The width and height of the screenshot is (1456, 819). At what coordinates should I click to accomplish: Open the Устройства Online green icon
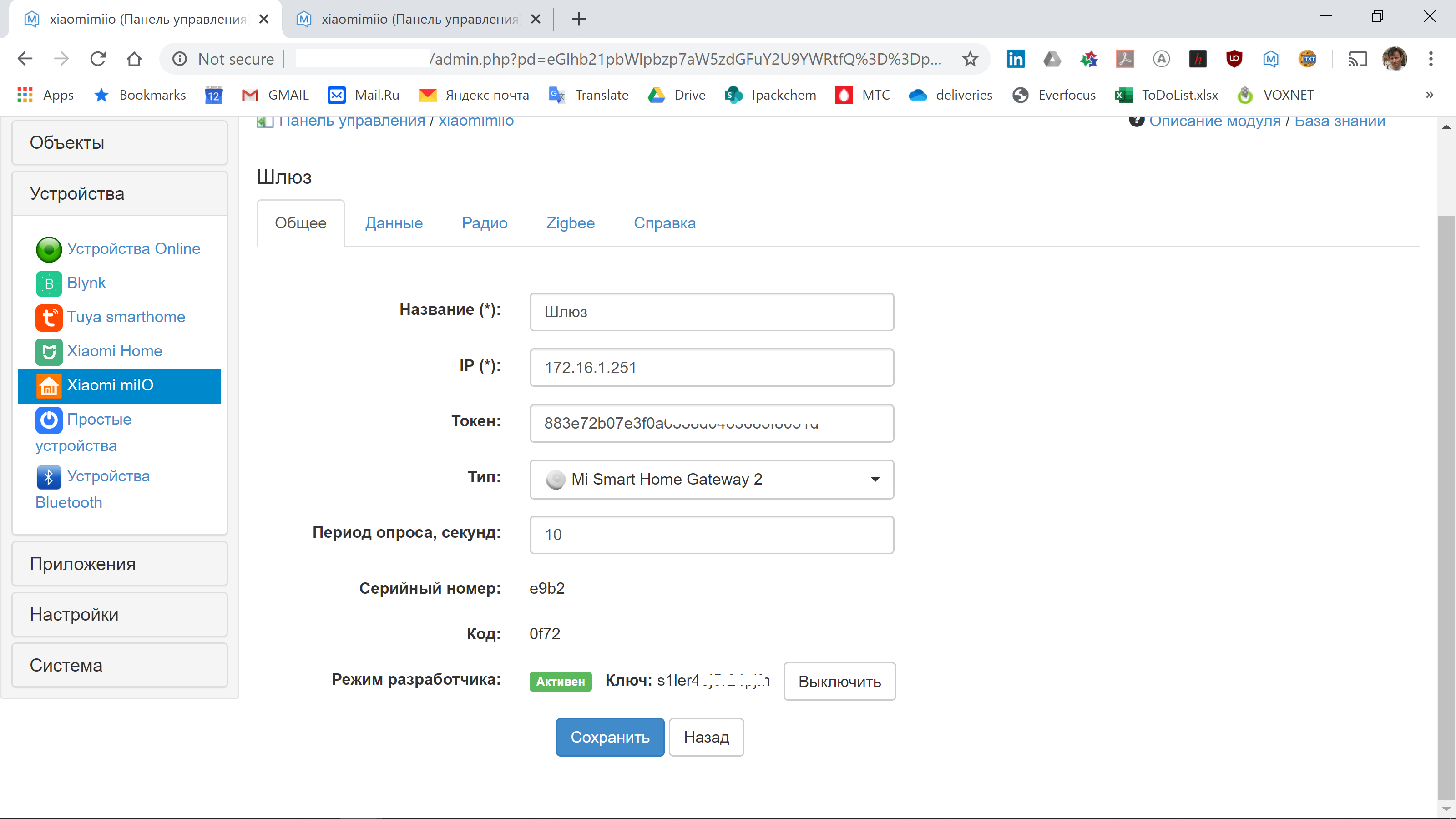(49, 249)
